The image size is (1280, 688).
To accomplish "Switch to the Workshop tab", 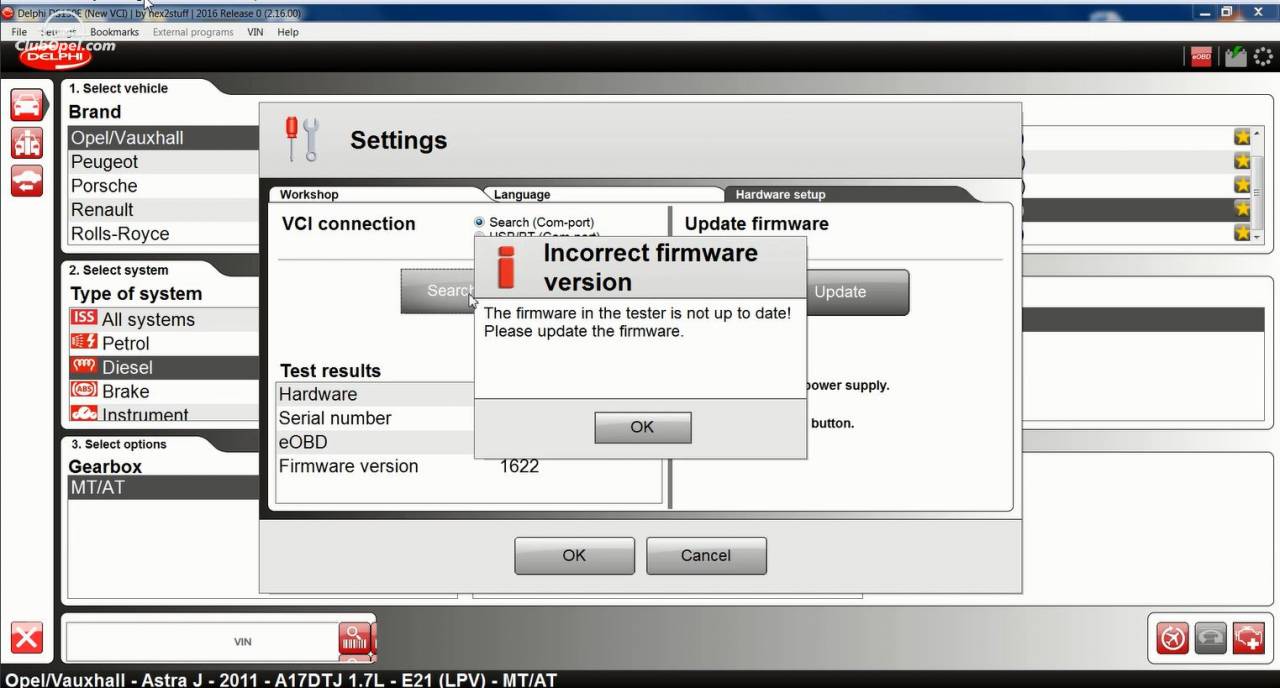I will 309,194.
